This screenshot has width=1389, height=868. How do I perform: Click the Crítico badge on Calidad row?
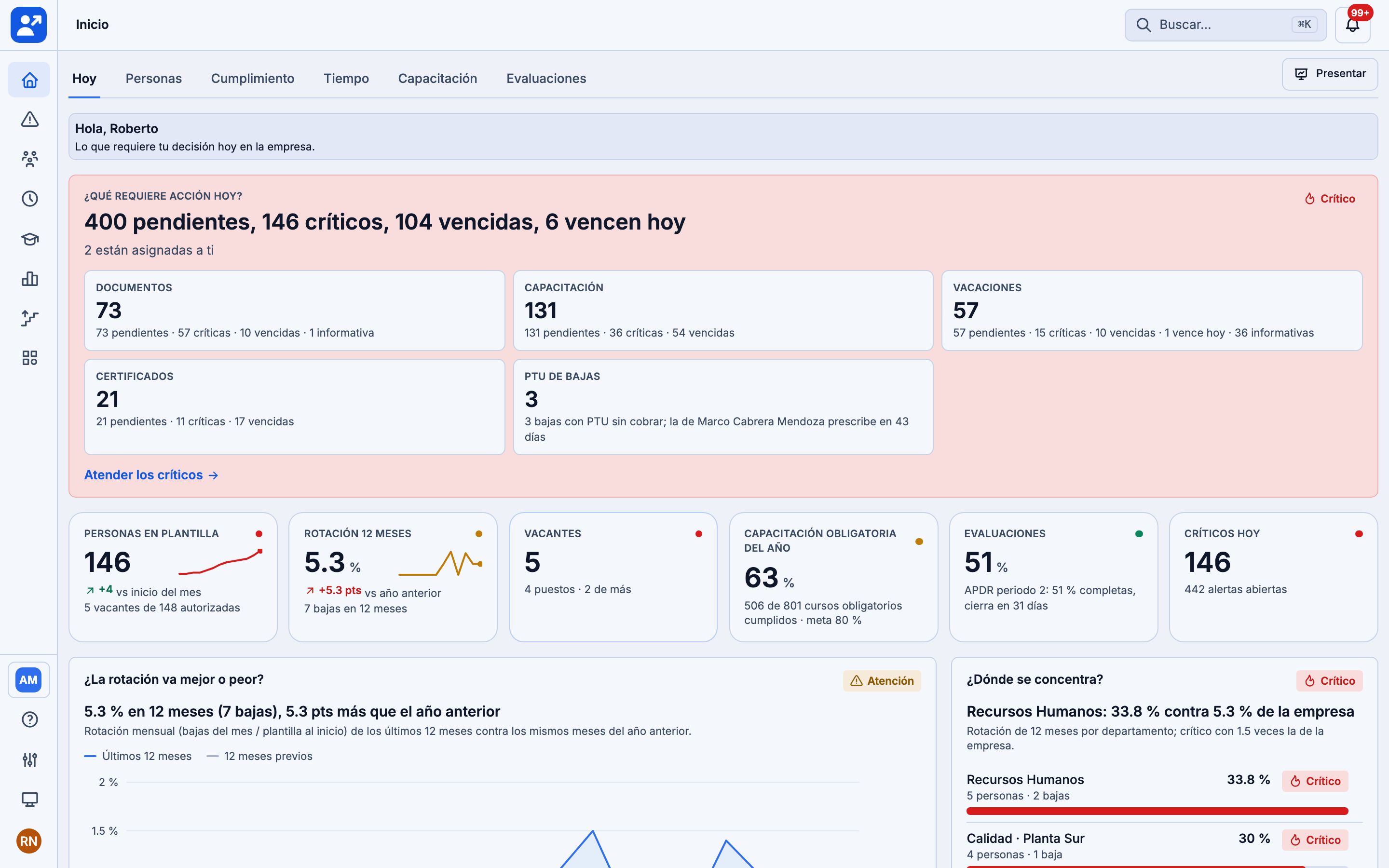(x=1315, y=840)
